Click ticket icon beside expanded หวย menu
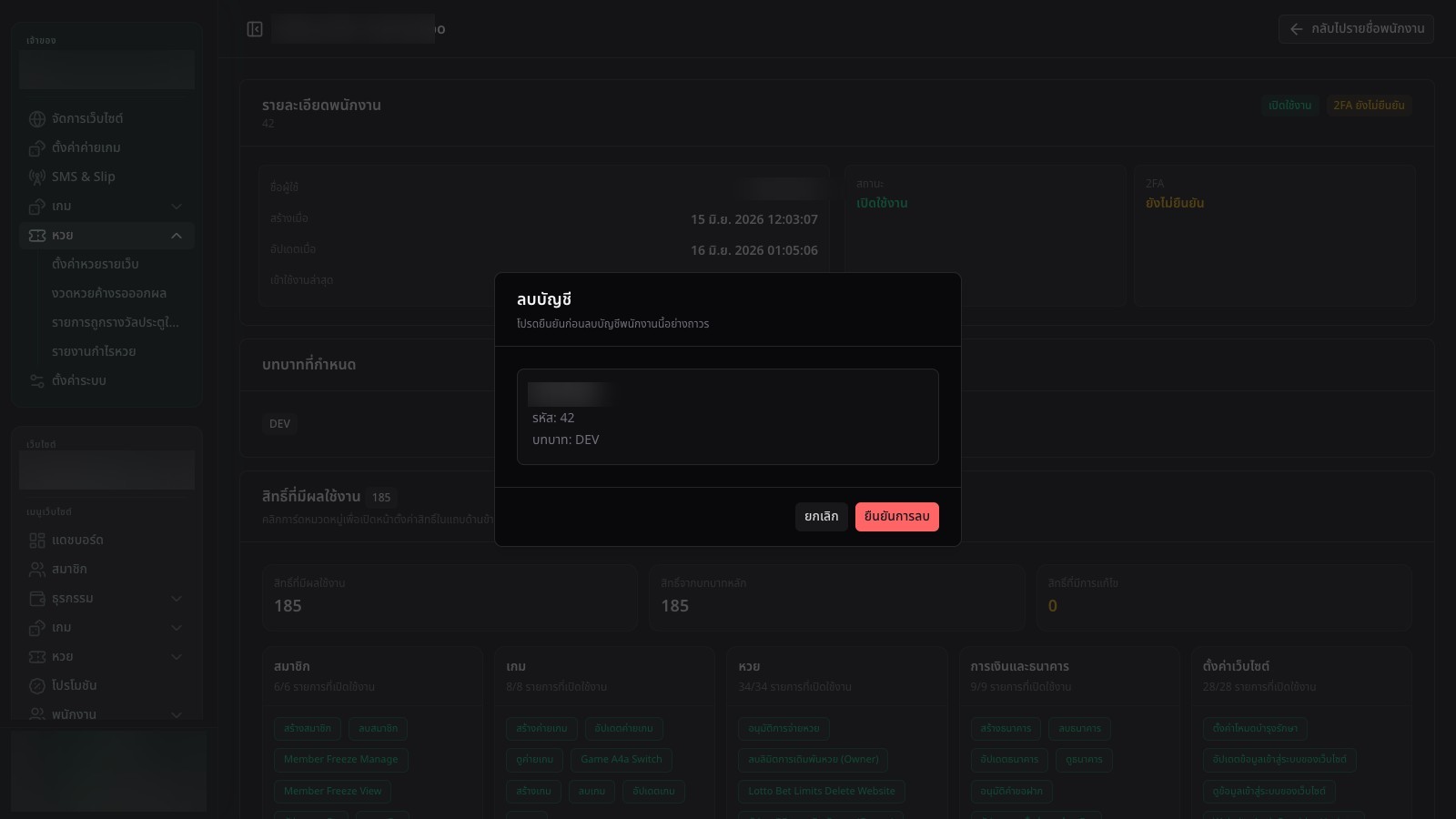 [x=37, y=236]
